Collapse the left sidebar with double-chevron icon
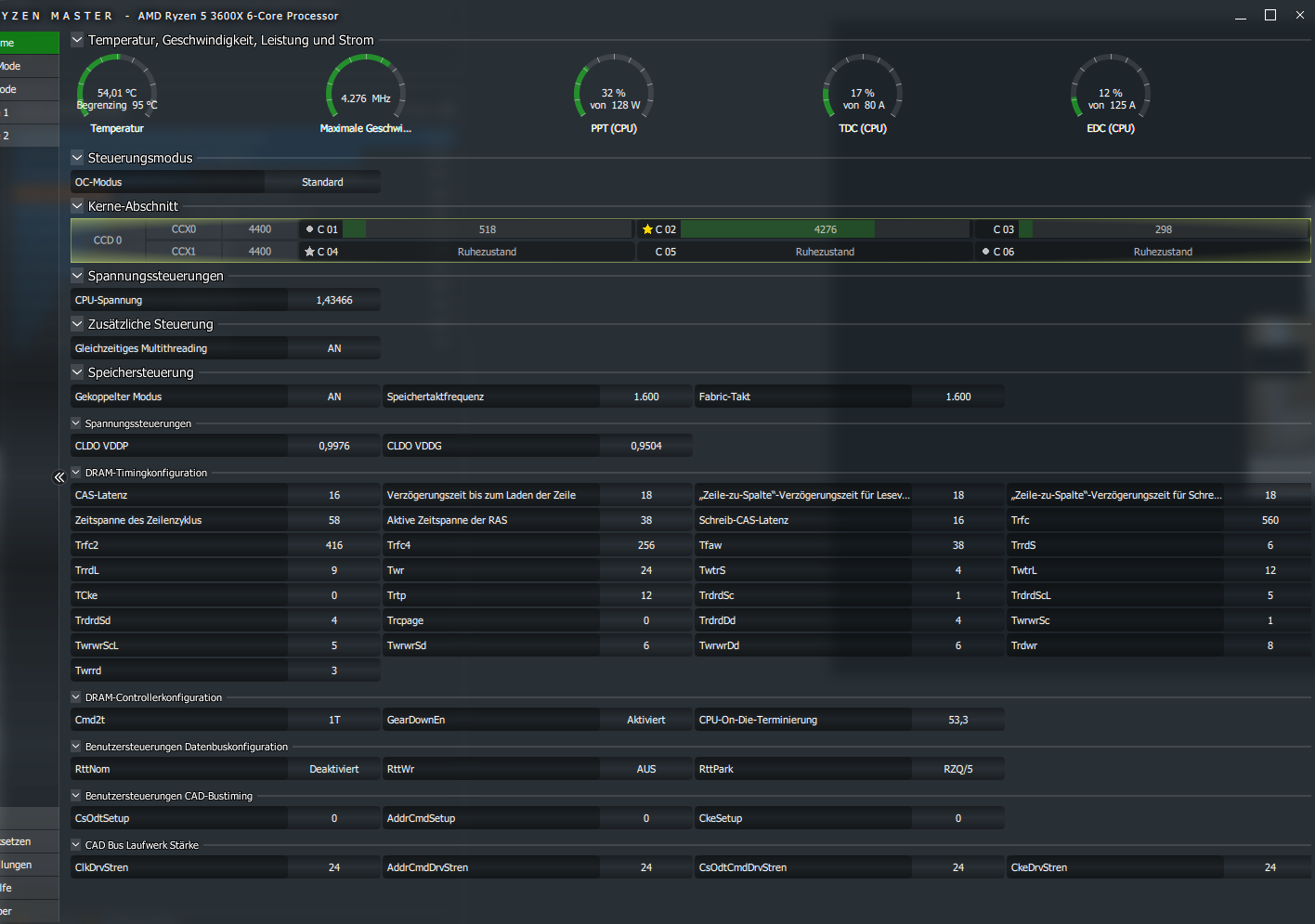This screenshot has width=1315, height=924. [59, 477]
